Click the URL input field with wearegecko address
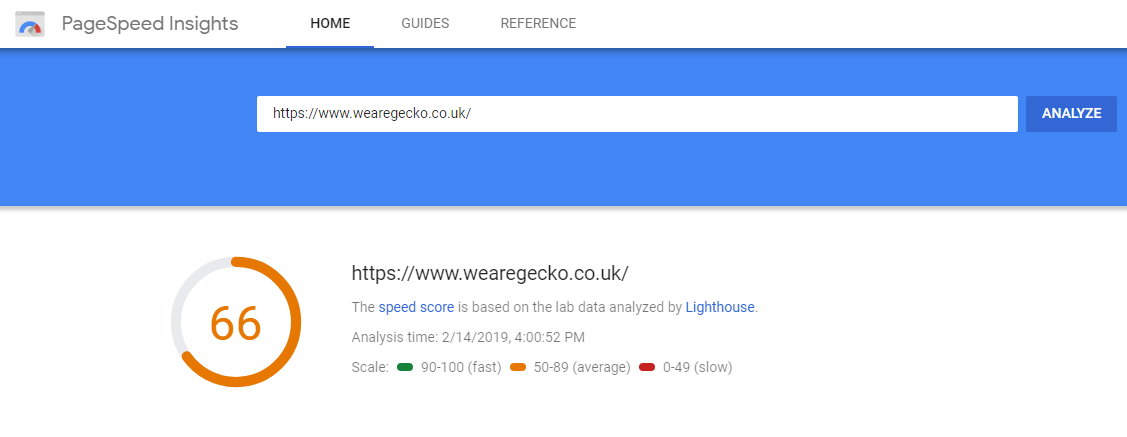This screenshot has height=437, width=1127. [637, 114]
